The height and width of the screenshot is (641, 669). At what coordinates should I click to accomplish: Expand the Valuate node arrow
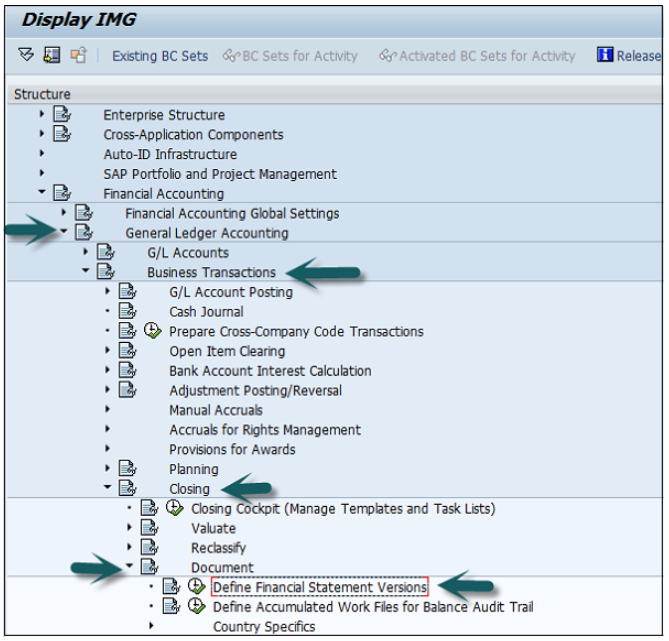(x=130, y=528)
